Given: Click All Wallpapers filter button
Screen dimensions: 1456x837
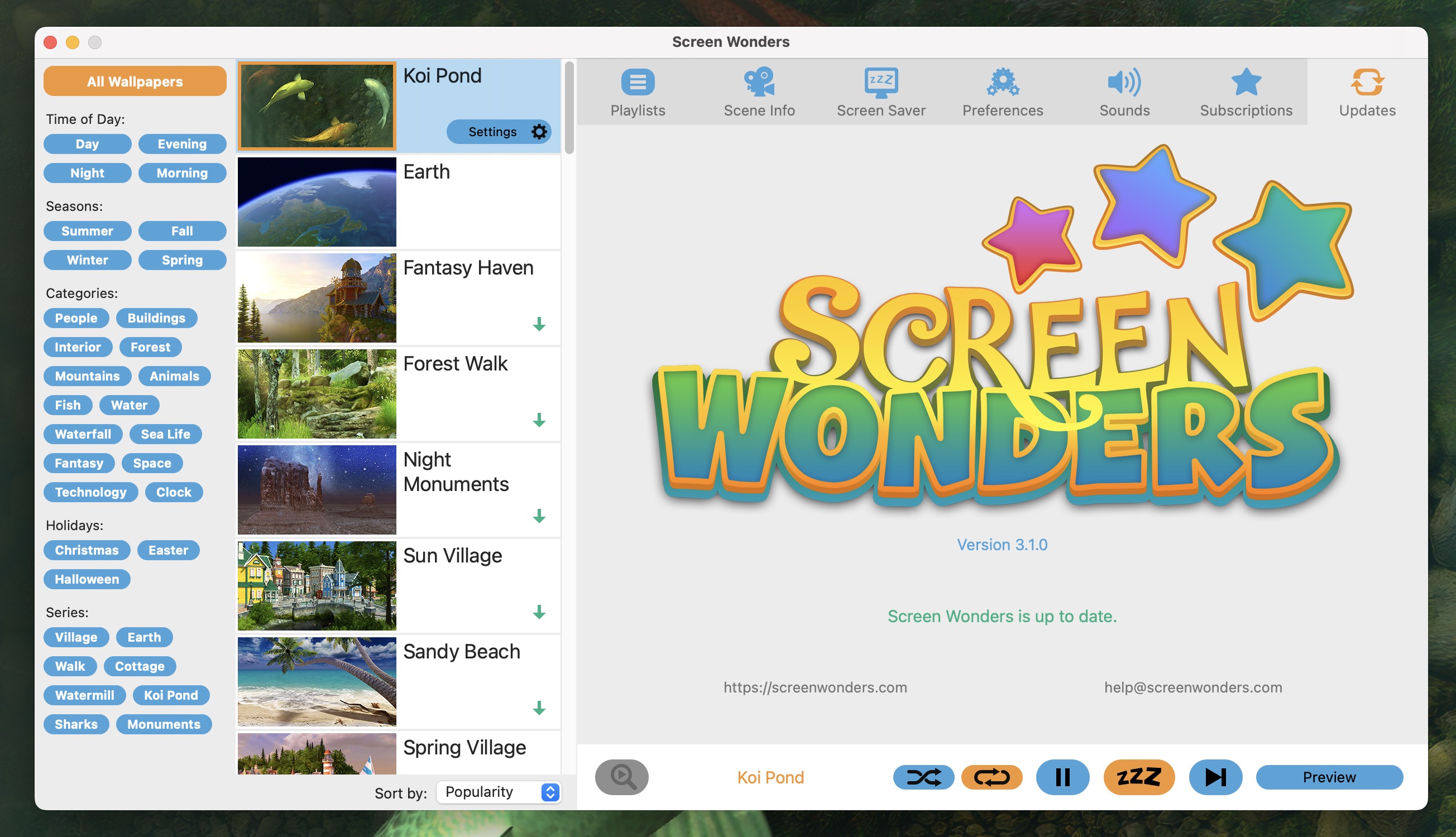Looking at the screenshot, I should 134,82.
